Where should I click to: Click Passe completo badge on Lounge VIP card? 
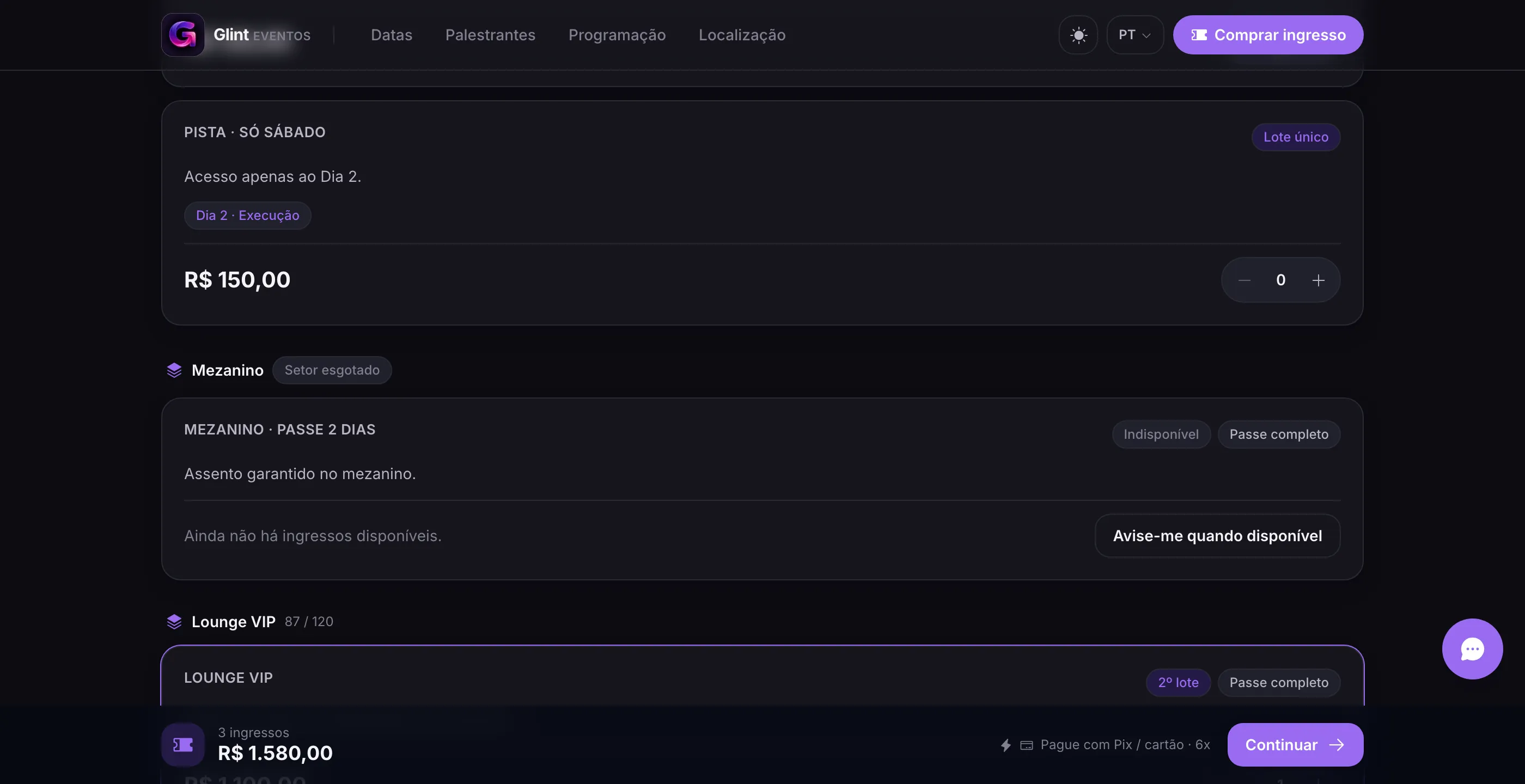[x=1279, y=683]
